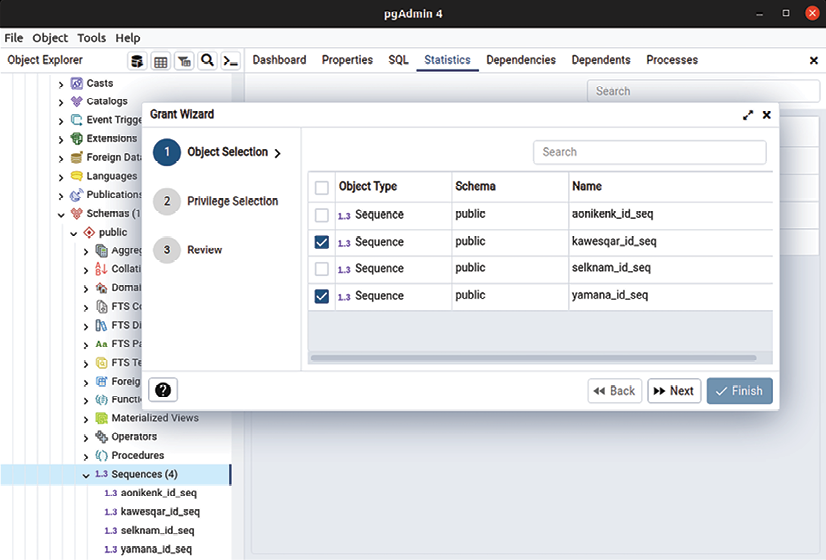826x560 pixels.
Task: Click the Domains node icon
Action: point(102,288)
